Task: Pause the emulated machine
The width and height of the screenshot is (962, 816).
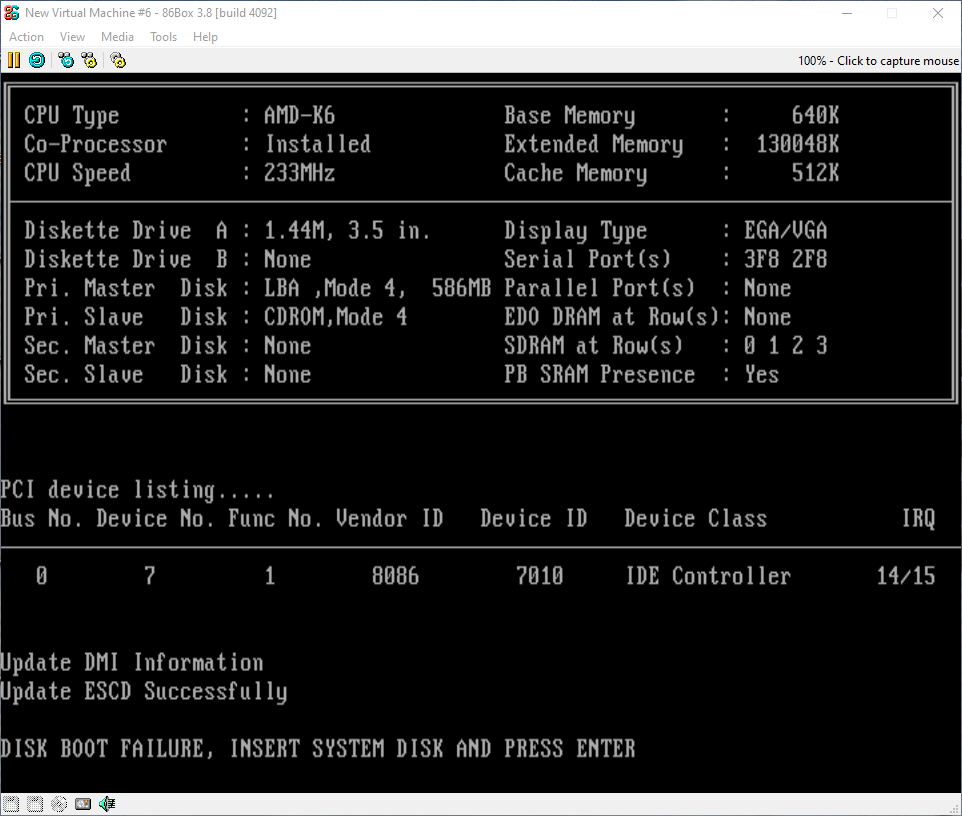Action: 14,60
